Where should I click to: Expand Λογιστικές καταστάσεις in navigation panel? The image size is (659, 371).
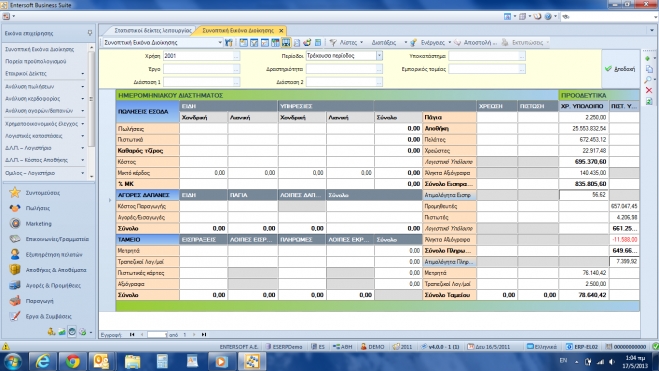click(82, 136)
